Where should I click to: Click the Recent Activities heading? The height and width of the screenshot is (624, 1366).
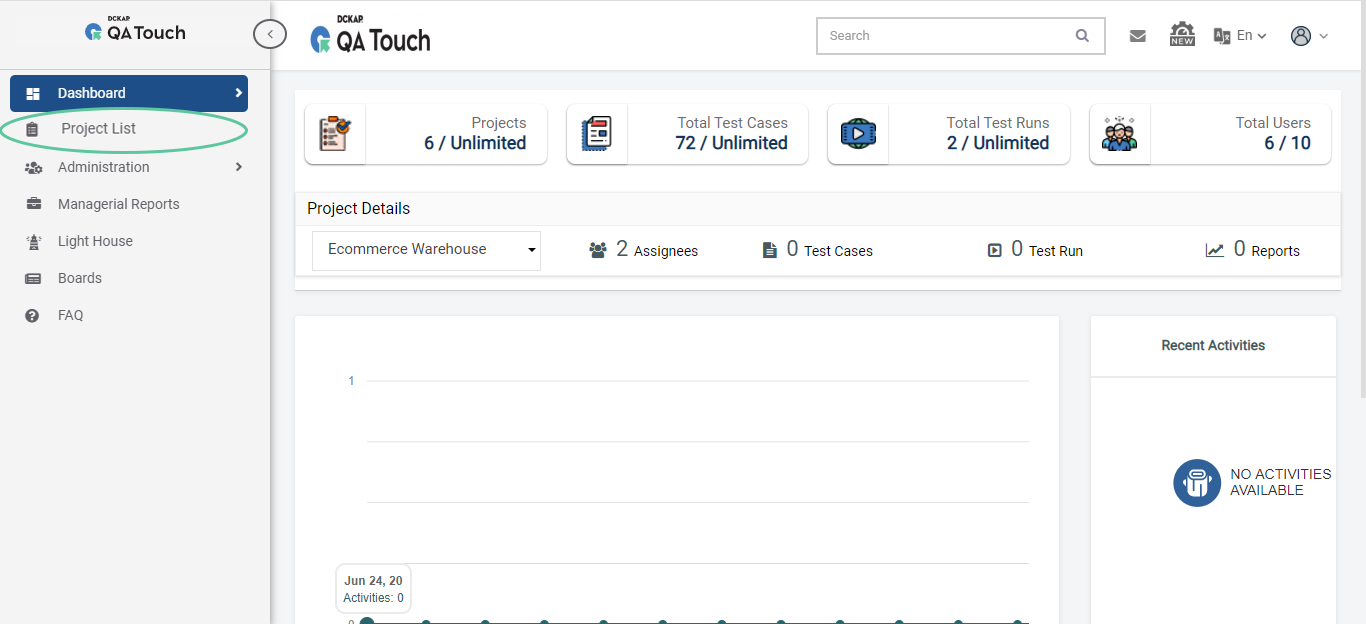click(1213, 346)
